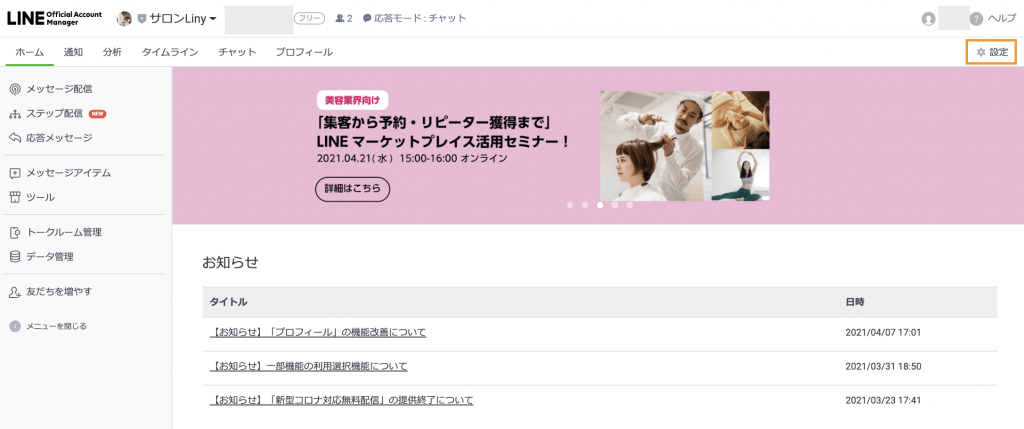Click the message items icon
Image resolution: width=1024 pixels, height=429 pixels.
(15, 173)
